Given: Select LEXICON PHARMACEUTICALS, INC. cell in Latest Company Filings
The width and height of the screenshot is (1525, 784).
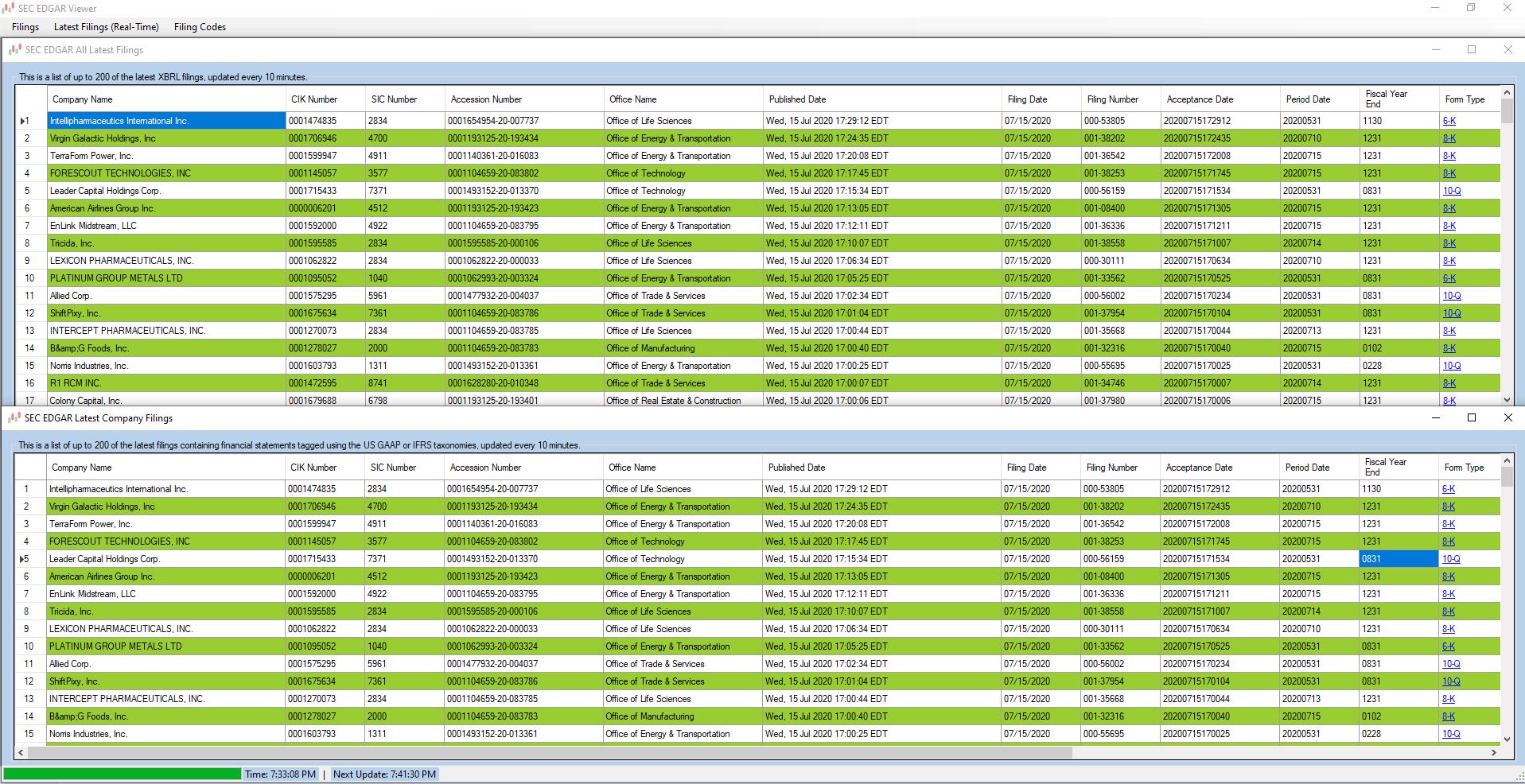Looking at the screenshot, I should coord(165,629).
